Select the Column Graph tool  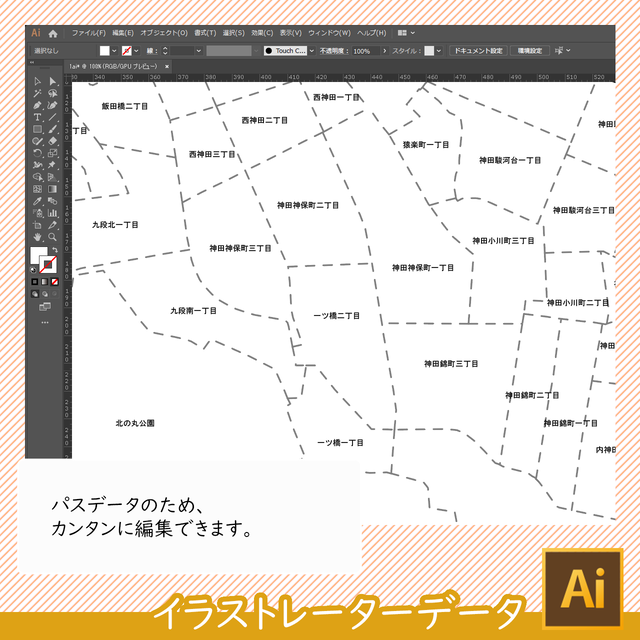point(52,213)
